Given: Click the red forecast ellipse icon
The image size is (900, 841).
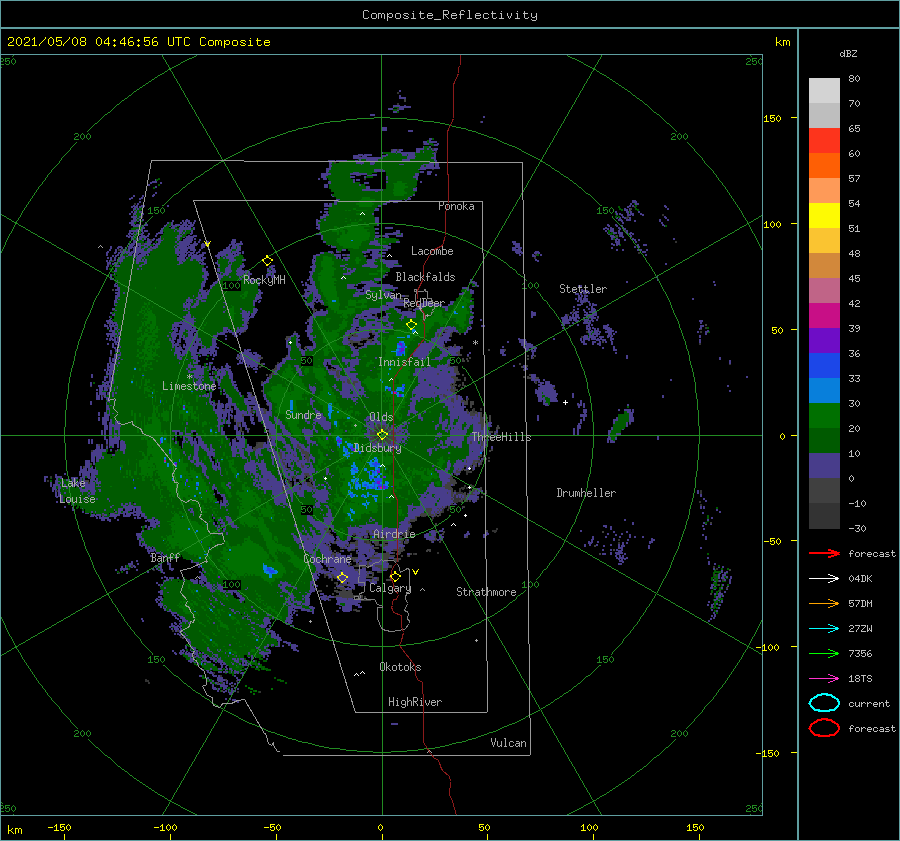Looking at the screenshot, I should coord(824,728).
